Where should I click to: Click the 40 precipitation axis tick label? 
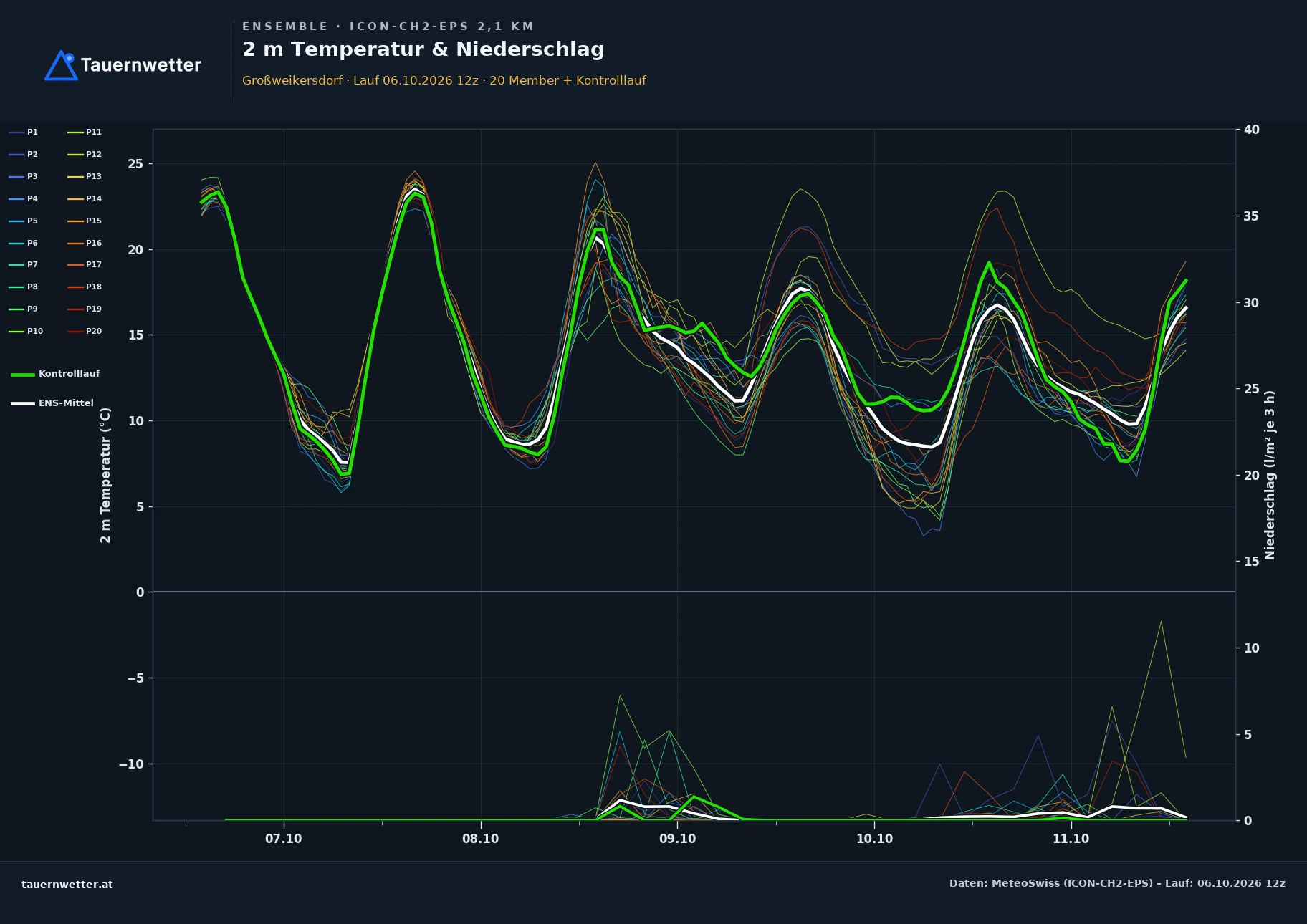coord(1252,130)
